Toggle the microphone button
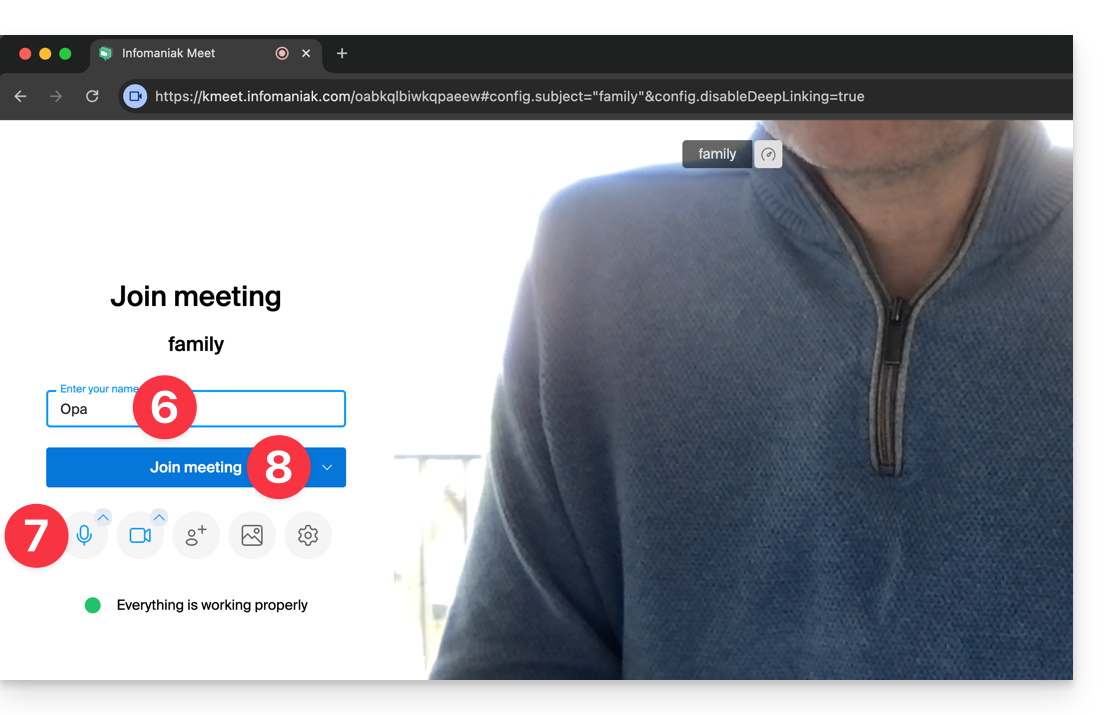This screenshot has height=715, width=1108. [x=84, y=536]
